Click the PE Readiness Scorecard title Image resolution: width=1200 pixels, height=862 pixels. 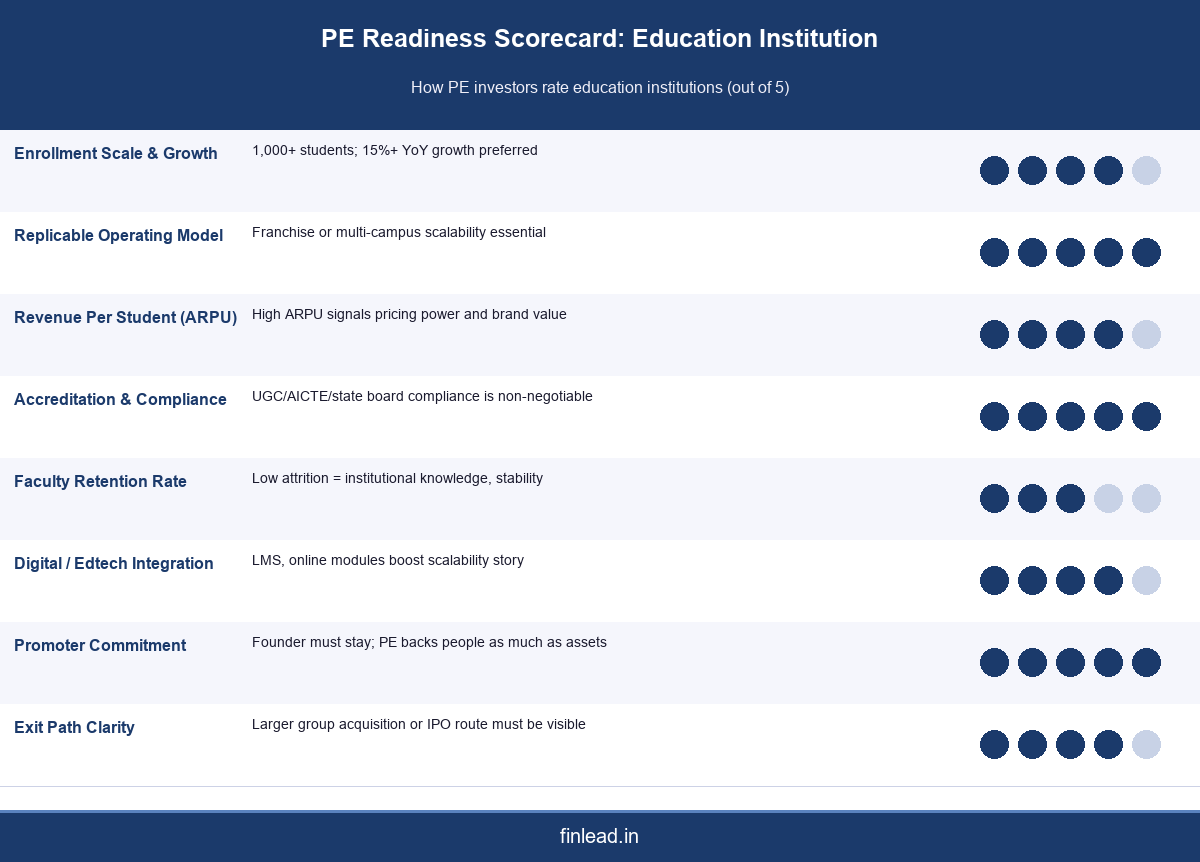tap(599, 39)
